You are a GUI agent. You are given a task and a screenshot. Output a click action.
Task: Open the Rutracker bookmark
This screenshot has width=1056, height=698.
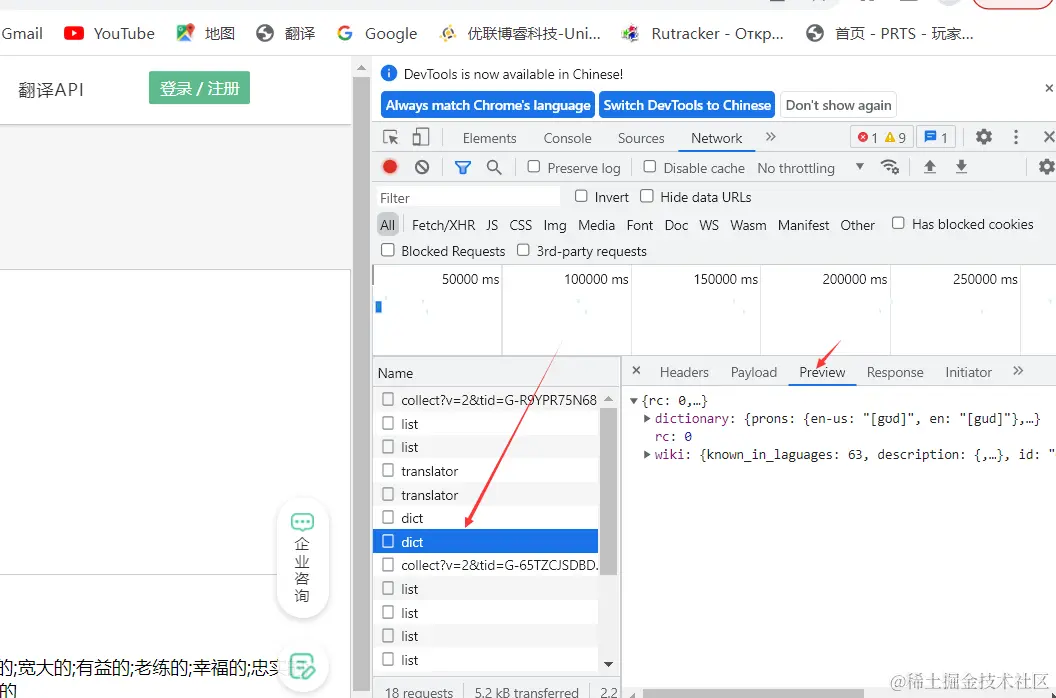702,33
